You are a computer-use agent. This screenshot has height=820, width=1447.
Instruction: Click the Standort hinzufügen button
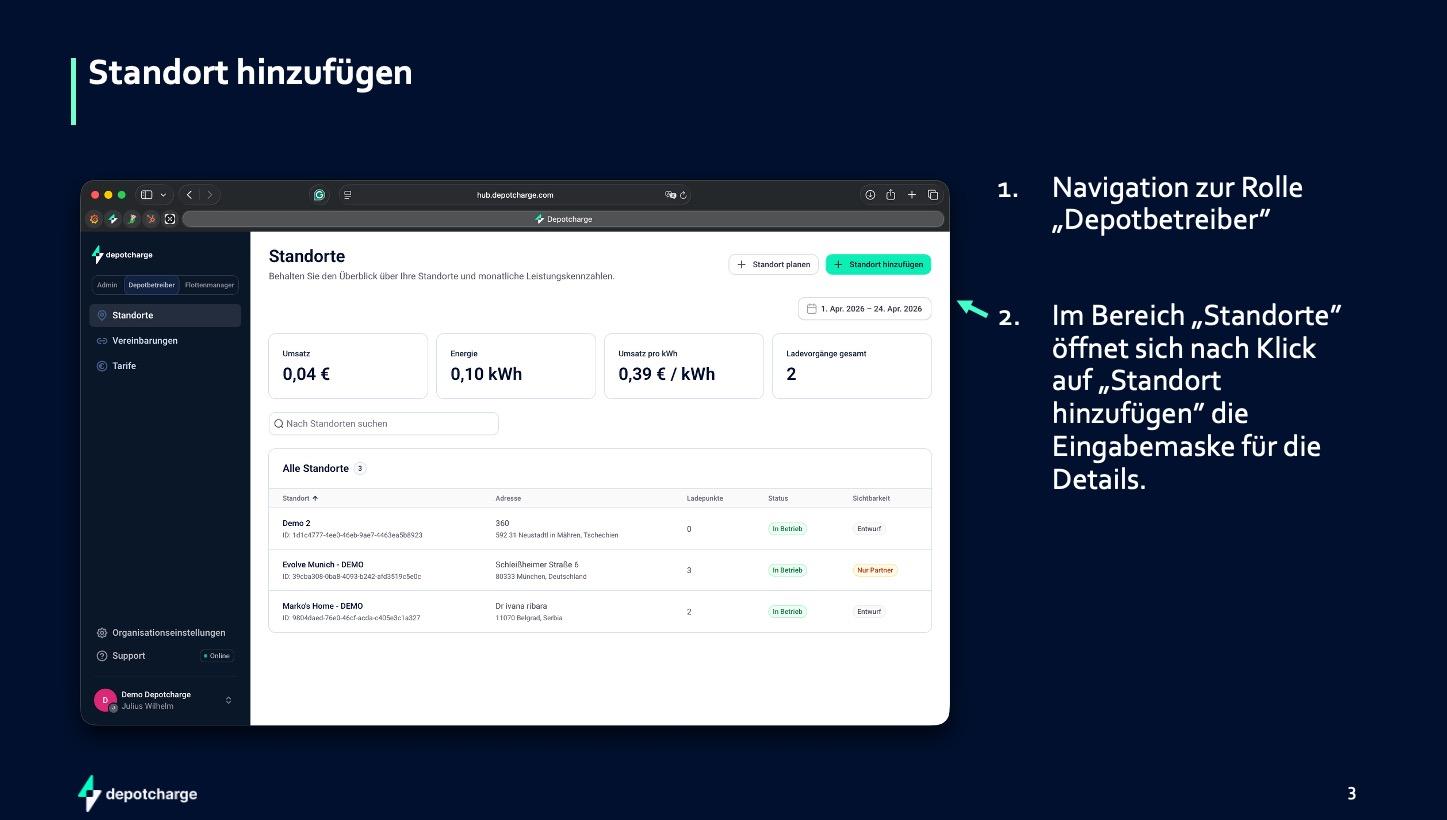(878, 264)
